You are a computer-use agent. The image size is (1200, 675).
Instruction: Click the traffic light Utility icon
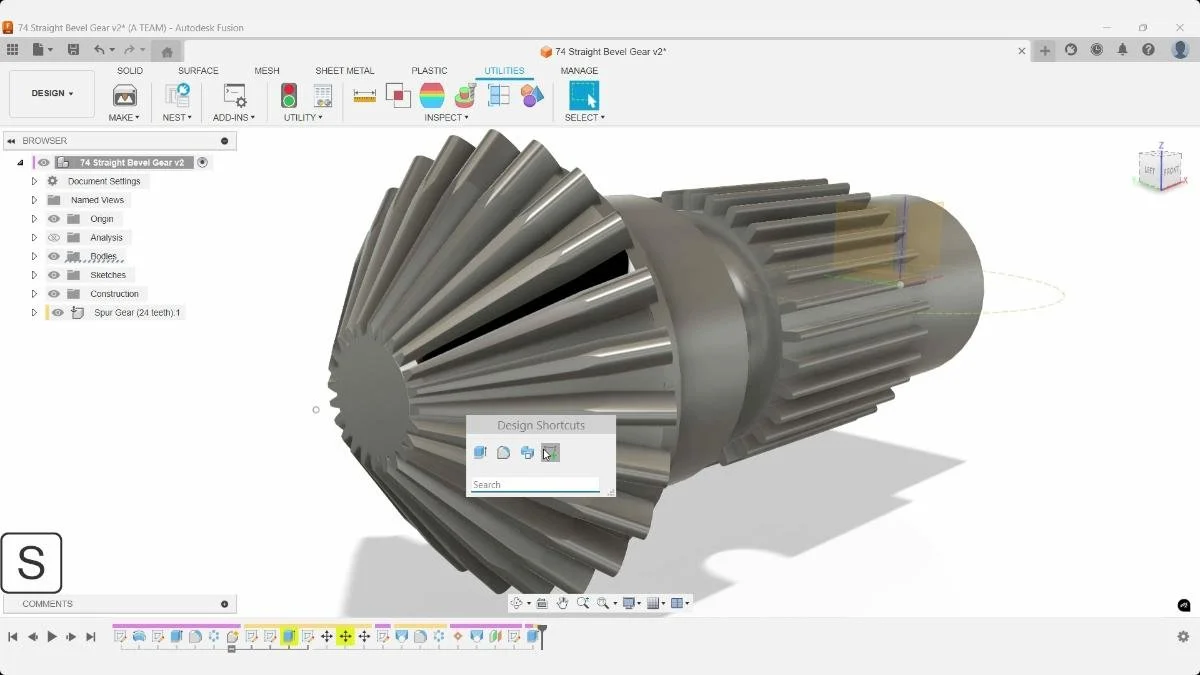coord(289,96)
